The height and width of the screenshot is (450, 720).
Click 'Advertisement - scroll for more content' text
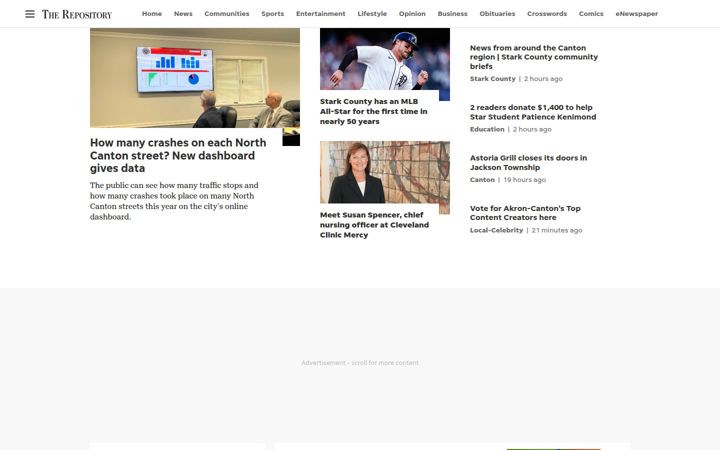[360, 363]
